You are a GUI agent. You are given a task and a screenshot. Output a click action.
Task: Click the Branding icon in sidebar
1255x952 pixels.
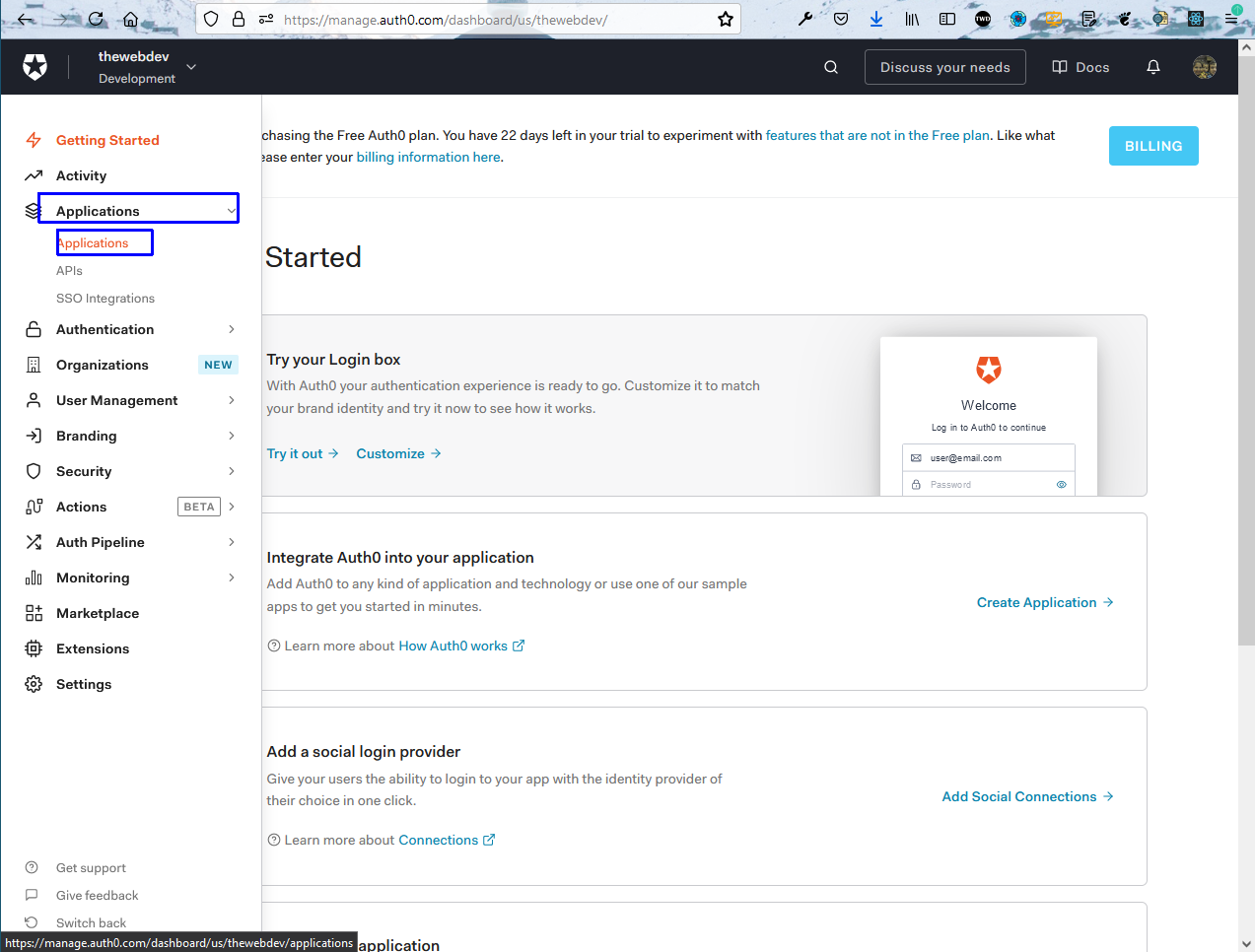(34, 436)
